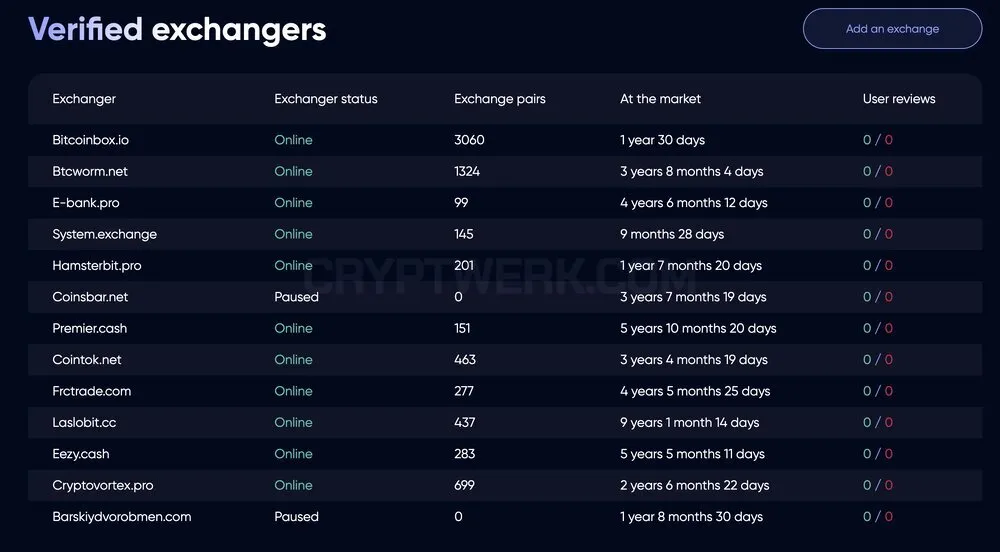Image resolution: width=1000 pixels, height=552 pixels.
Task: Open the Cointok.net exchanger page
Action: click(87, 360)
